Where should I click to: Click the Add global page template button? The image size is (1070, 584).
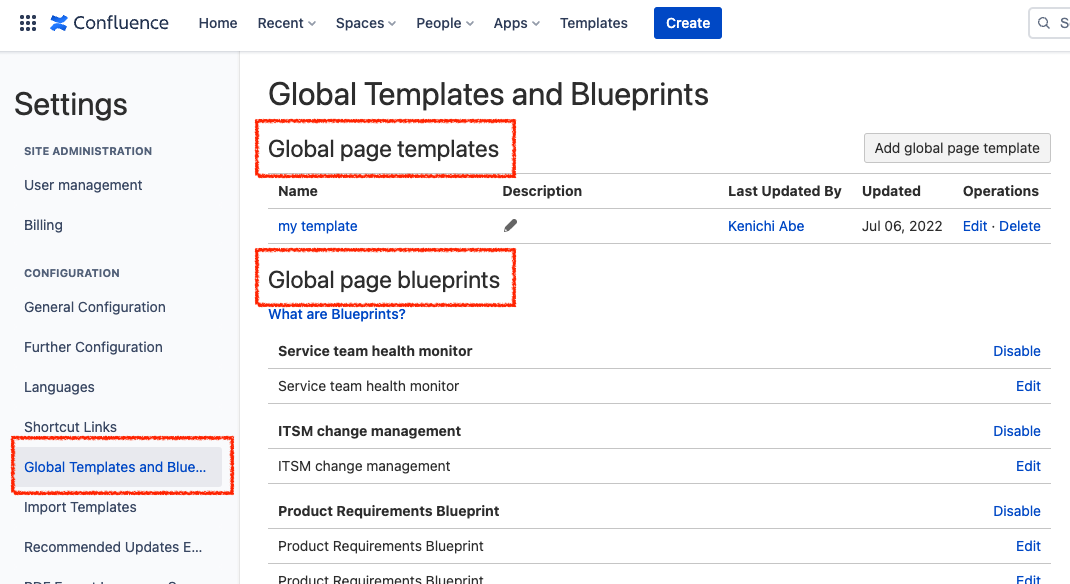click(956, 147)
